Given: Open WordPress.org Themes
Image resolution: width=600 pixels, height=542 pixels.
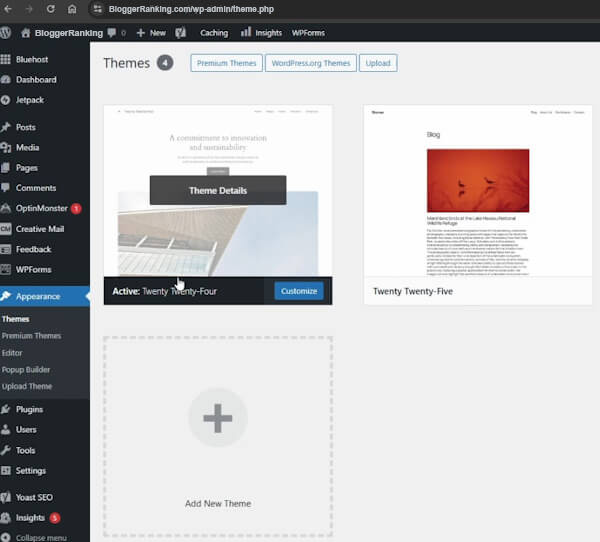Looking at the screenshot, I should click(x=310, y=63).
